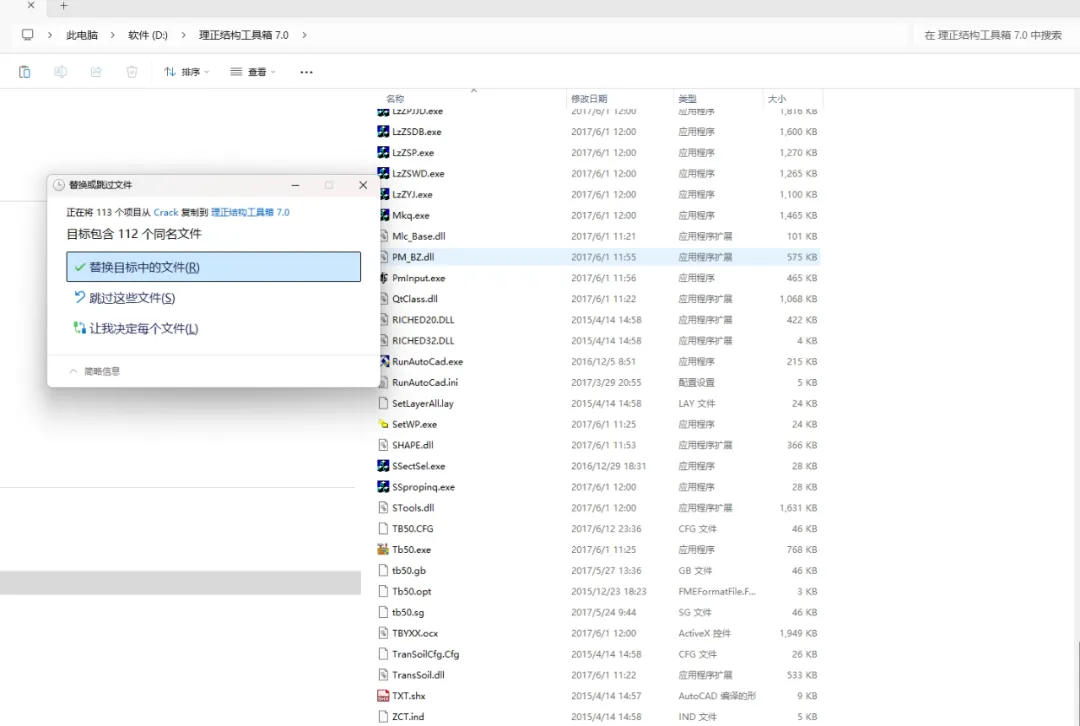The width and height of the screenshot is (1080, 726).
Task: Select RICHED20.DLL file name
Action: click(x=423, y=320)
